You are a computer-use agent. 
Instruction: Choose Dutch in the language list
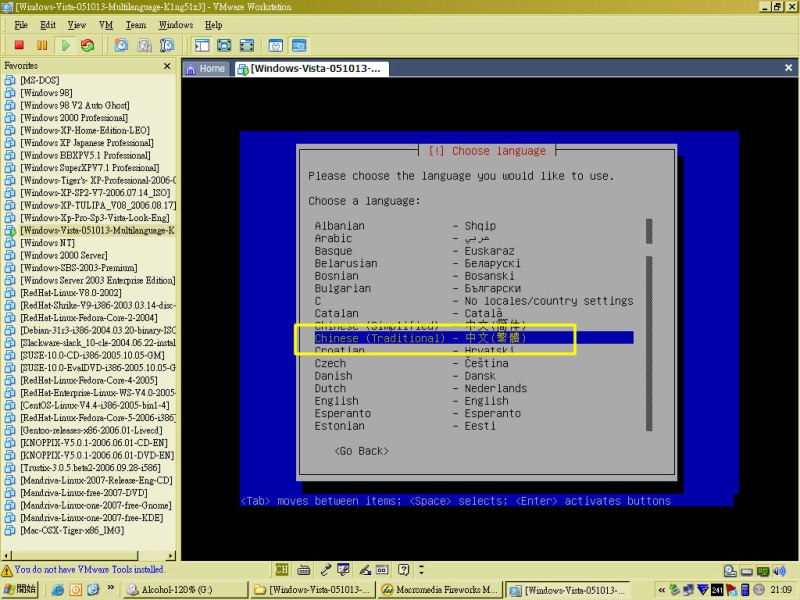[x=330, y=388]
